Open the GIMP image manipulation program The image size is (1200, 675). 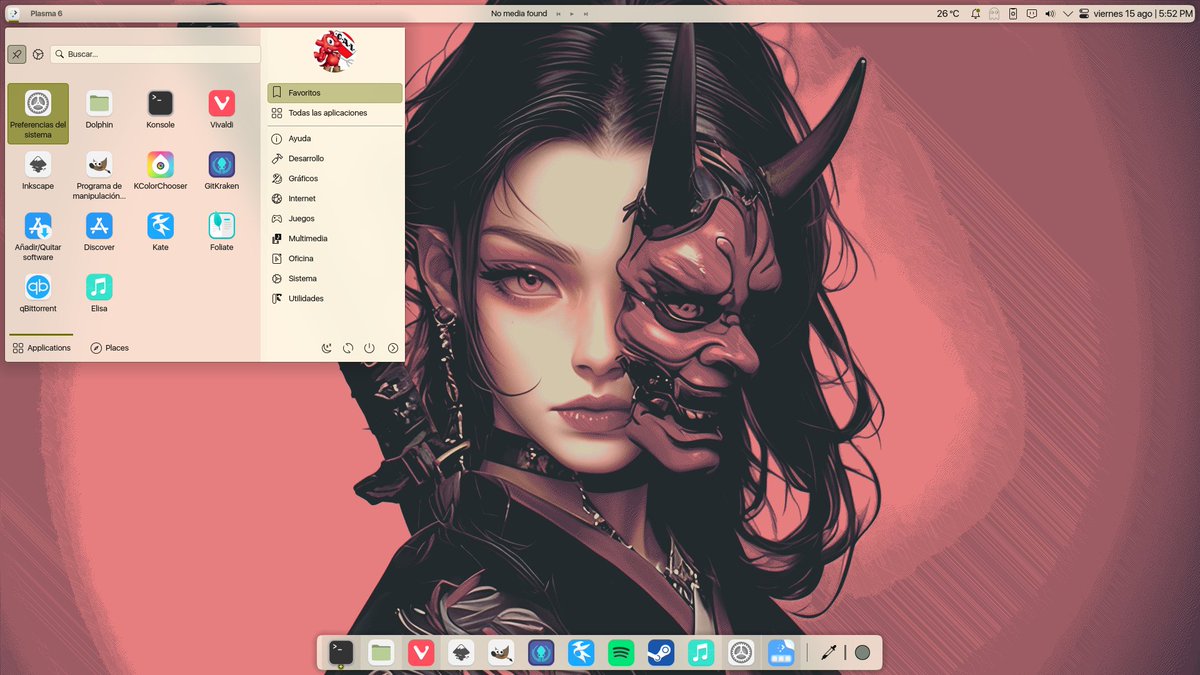coord(99,174)
